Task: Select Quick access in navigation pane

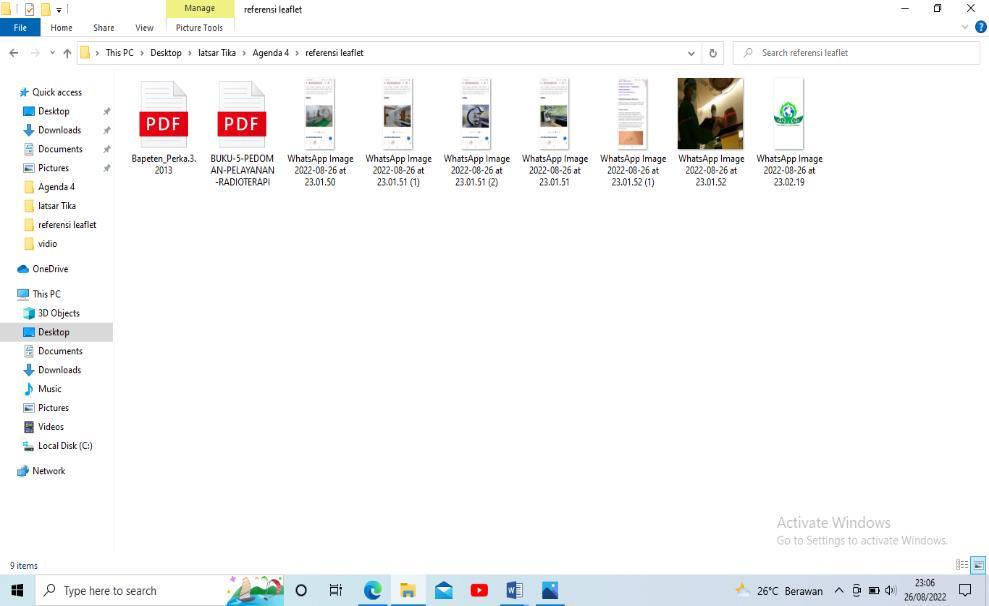Action: (57, 92)
